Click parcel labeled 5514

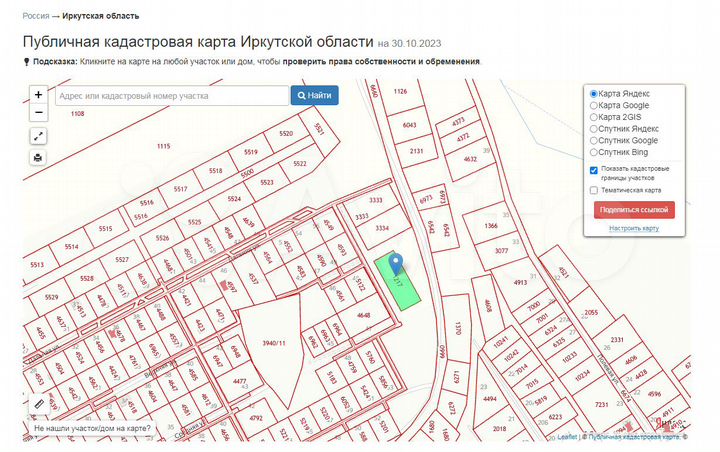71,247
